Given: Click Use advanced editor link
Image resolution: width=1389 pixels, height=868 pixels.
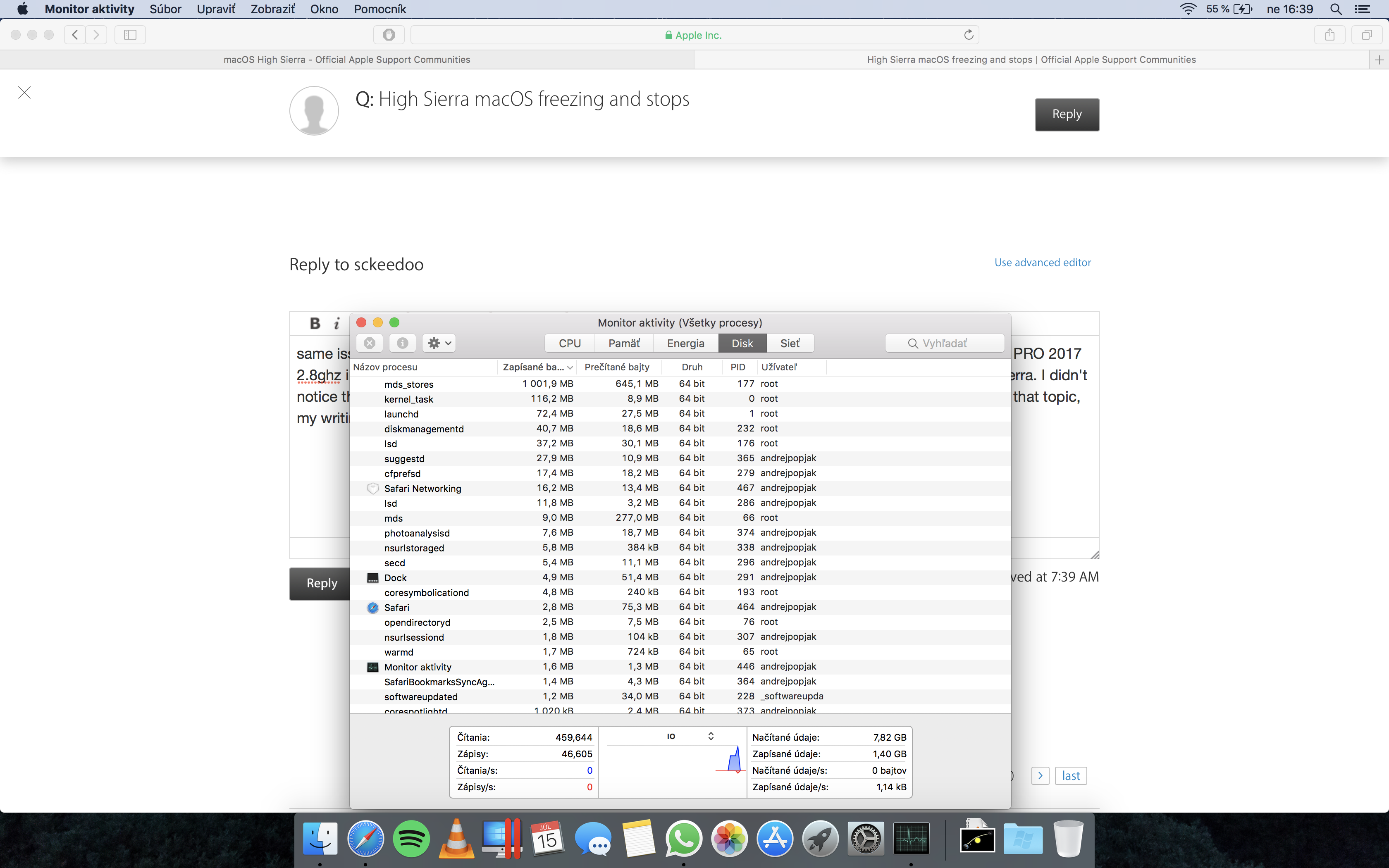Looking at the screenshot, I should coord(1042,262).
